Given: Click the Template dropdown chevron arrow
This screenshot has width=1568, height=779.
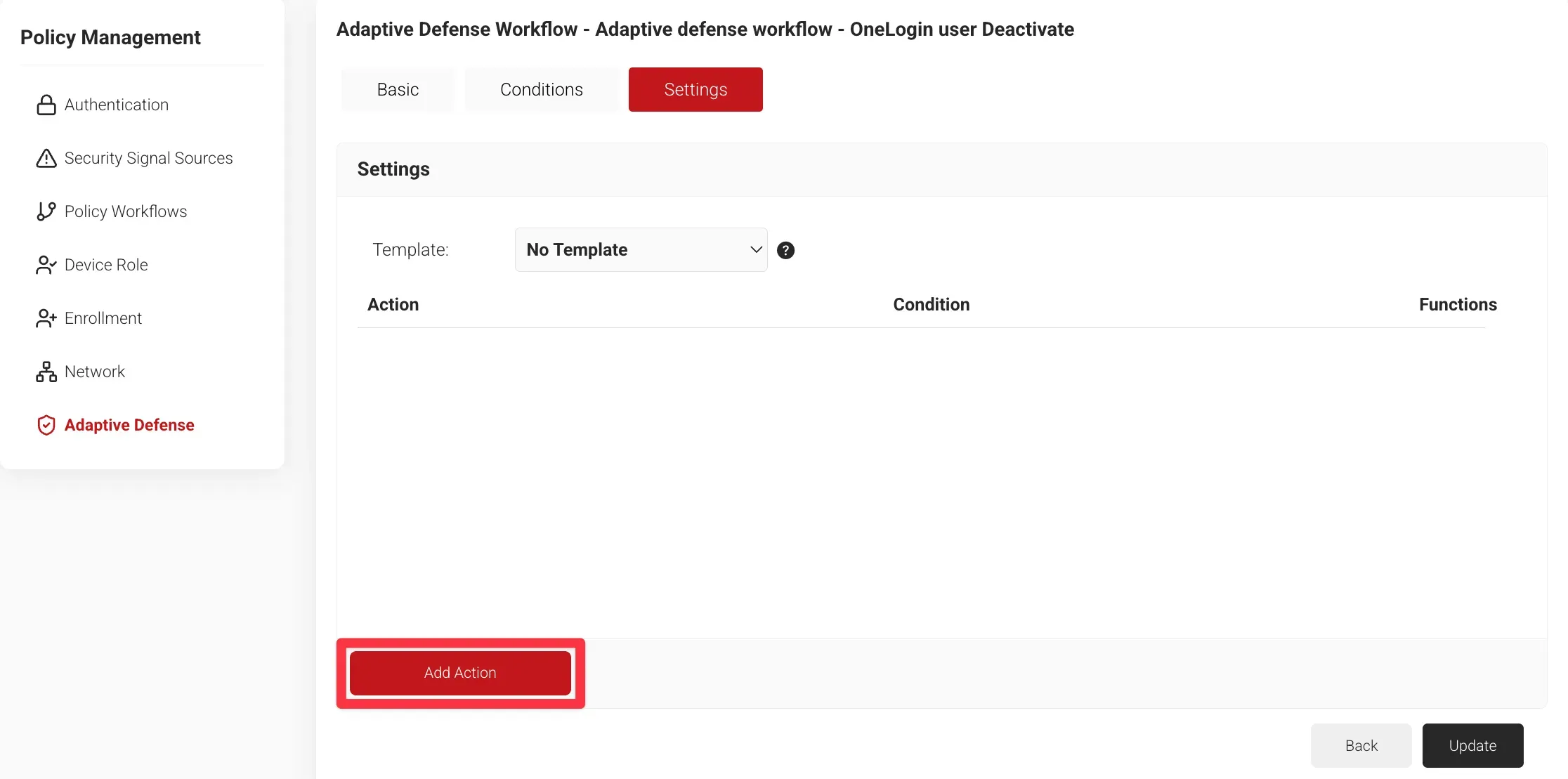Looking at the screenshot, I should [756, 250].
